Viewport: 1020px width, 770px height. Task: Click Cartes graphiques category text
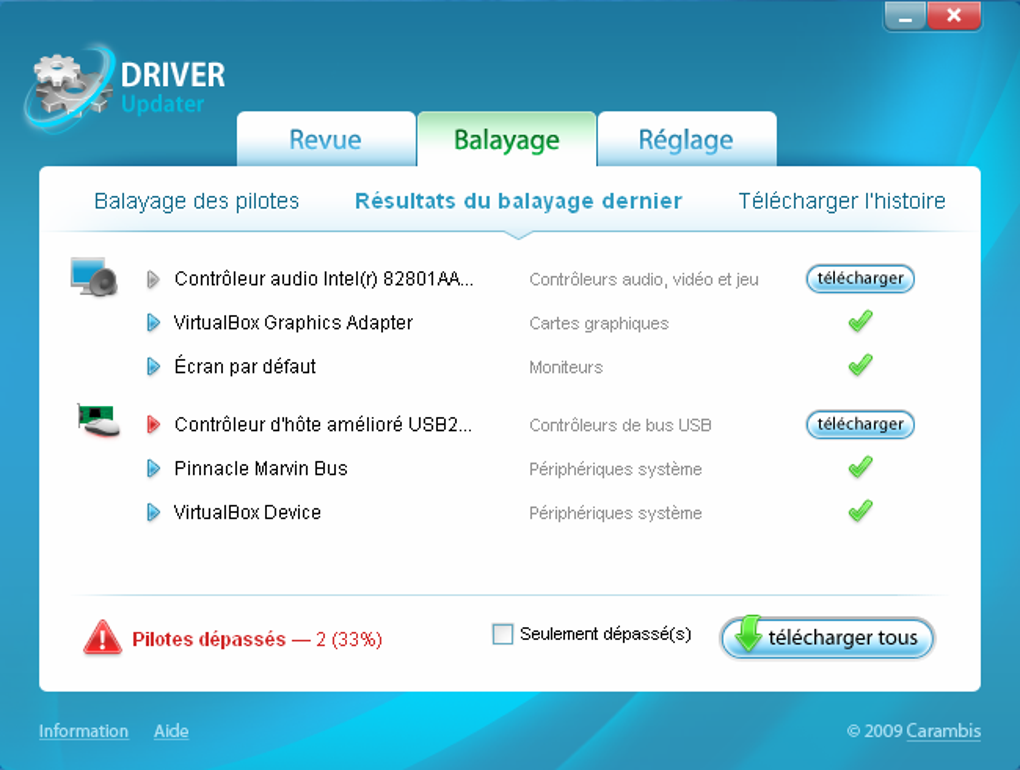click(599, 323)
